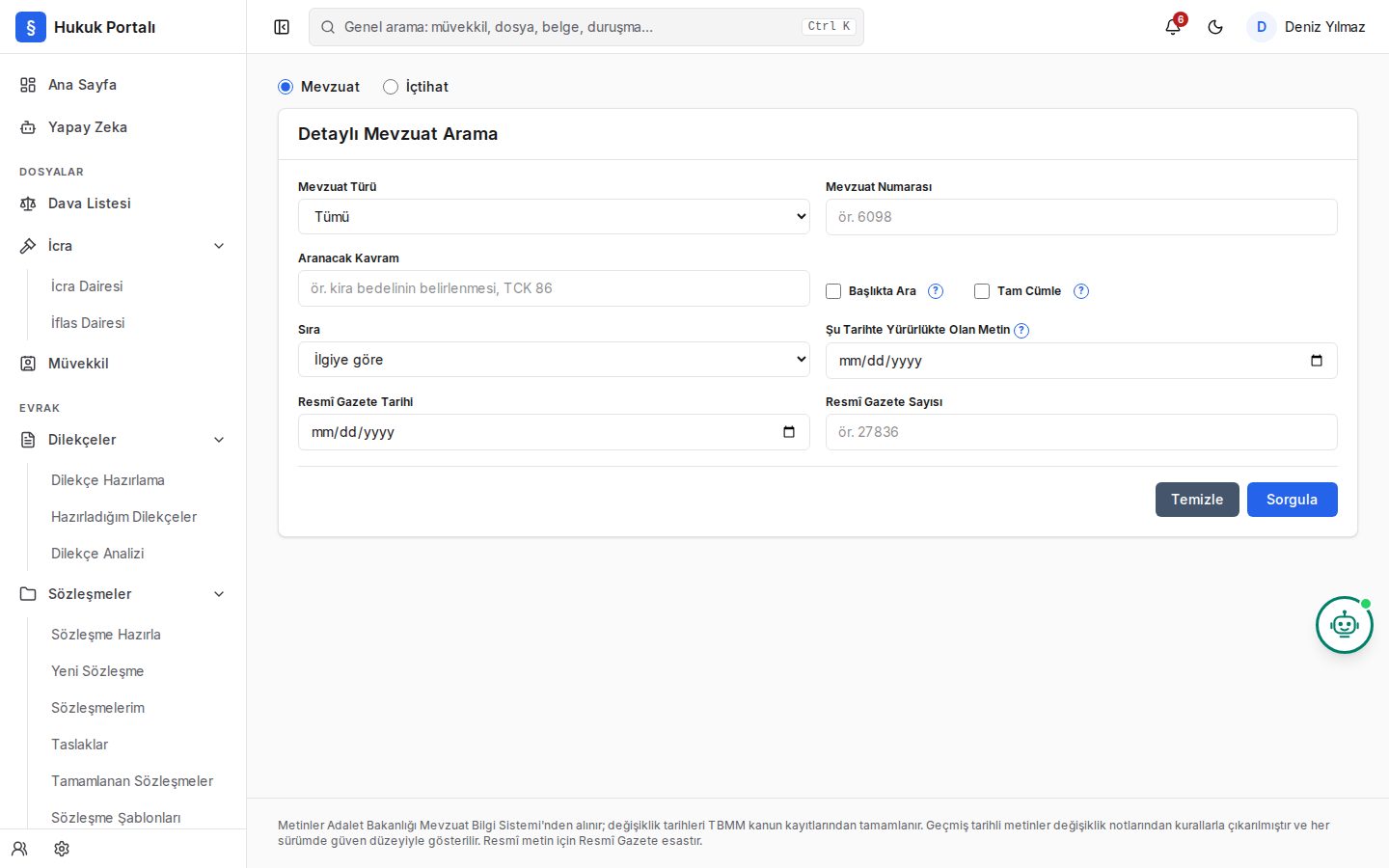Click the users icon at sidebar bottom
Viewport: 1389px width, 868px height.
click(19, 849)
